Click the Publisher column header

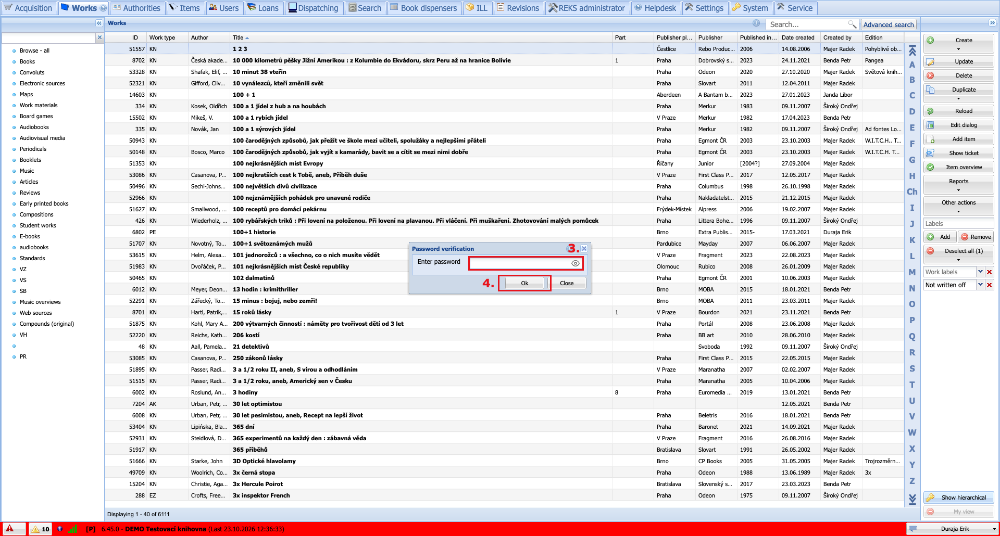pos(716,38)
